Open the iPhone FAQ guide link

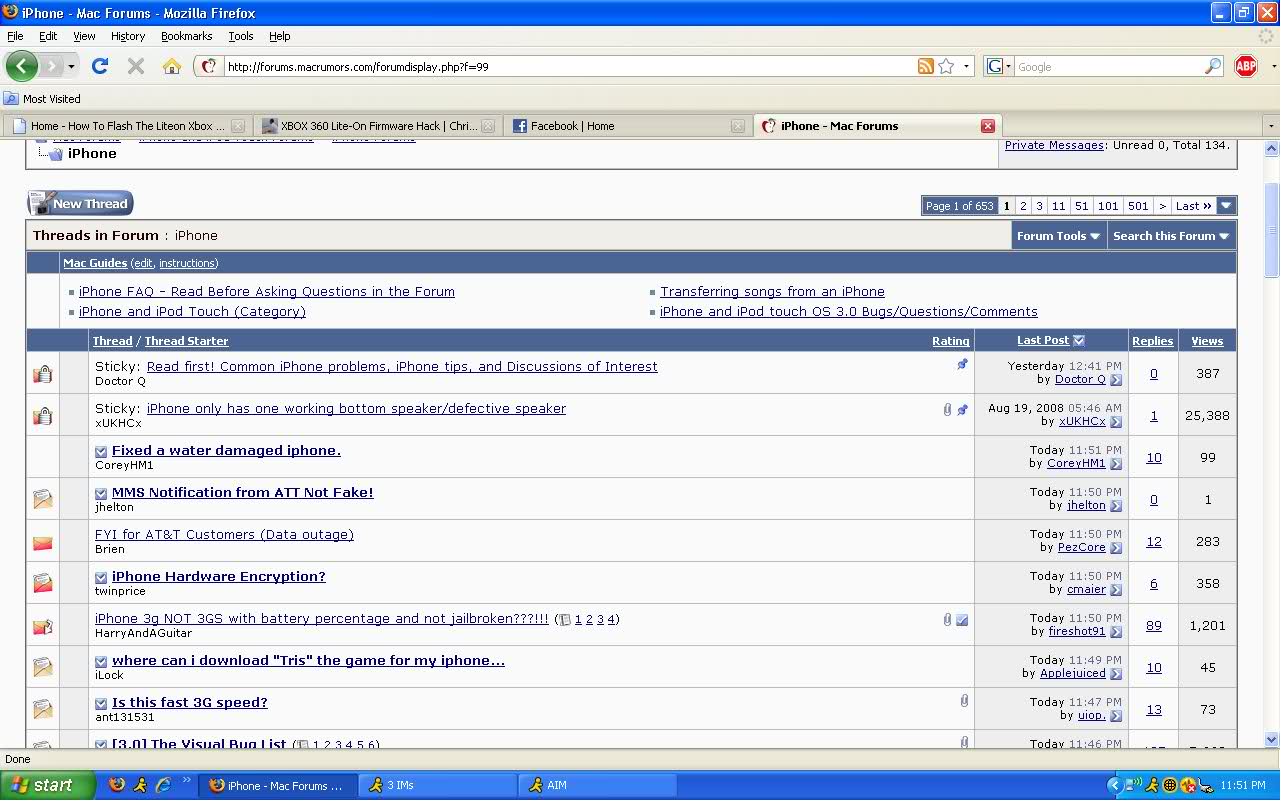pos(267,292)
